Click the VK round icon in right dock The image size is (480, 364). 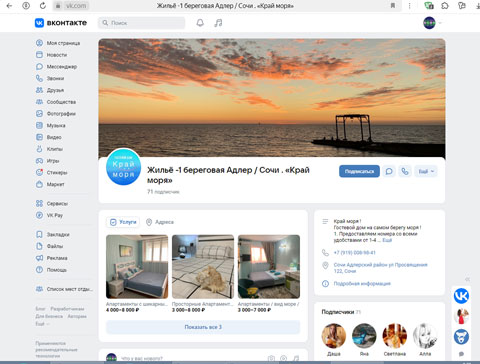coord(461,296)
